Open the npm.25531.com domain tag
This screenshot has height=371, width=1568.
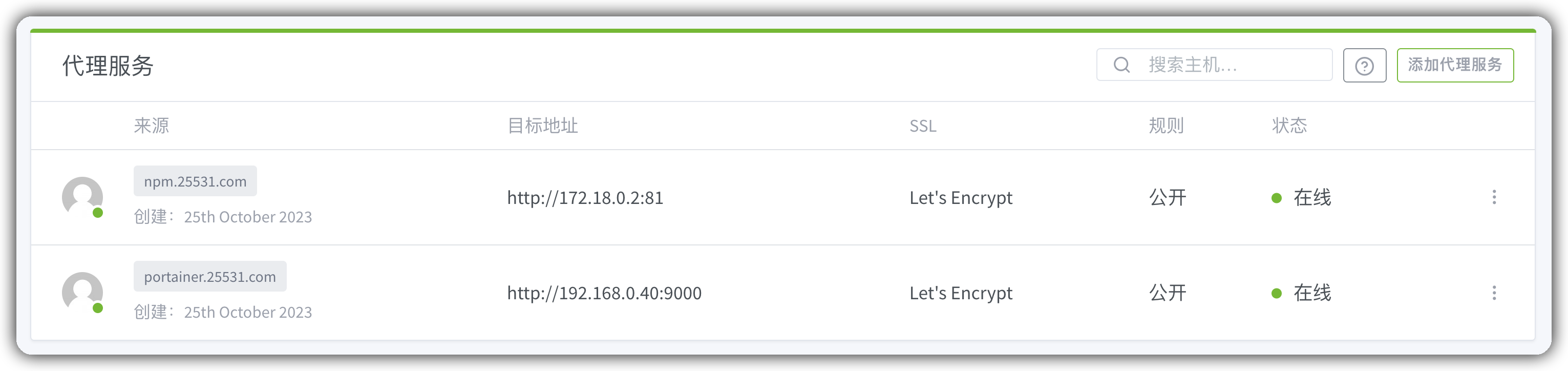tap(196, 181)
